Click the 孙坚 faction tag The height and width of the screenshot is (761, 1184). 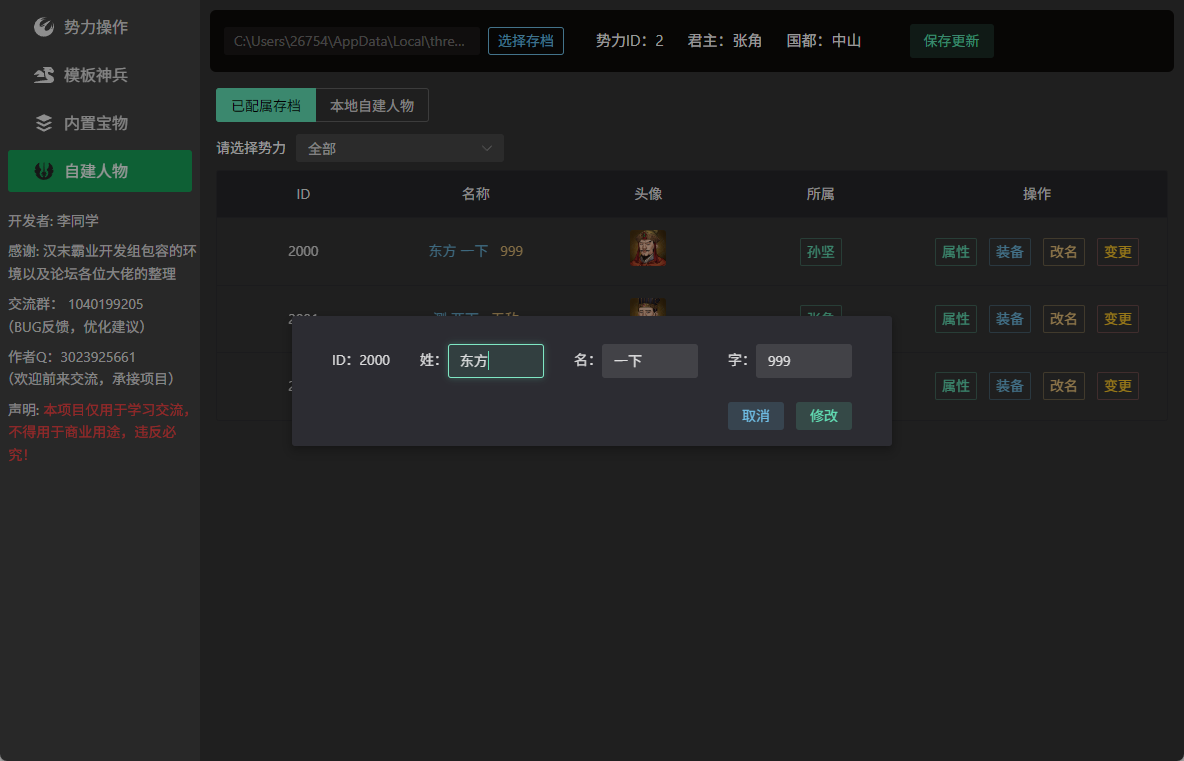[820, 252]
